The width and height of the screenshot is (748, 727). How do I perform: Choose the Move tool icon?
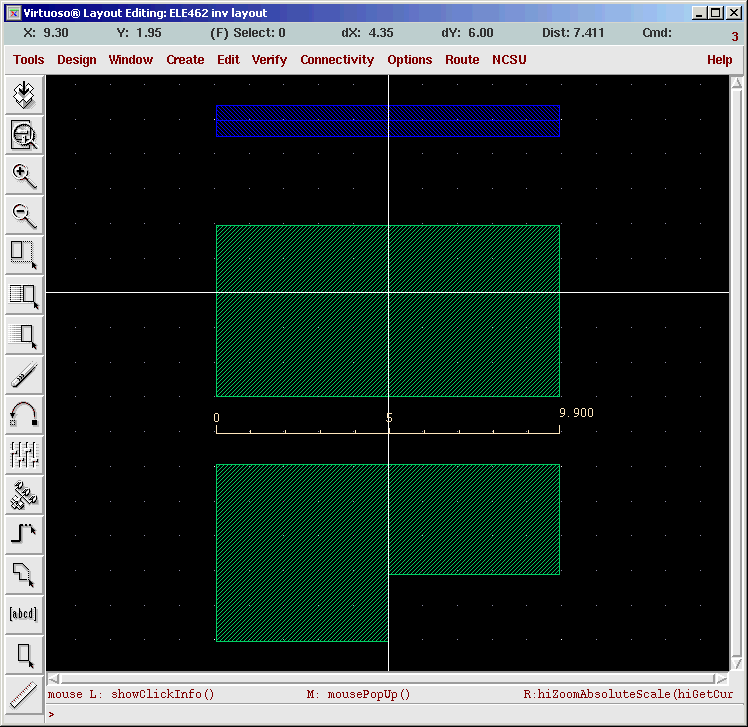(x=24, y=335)
